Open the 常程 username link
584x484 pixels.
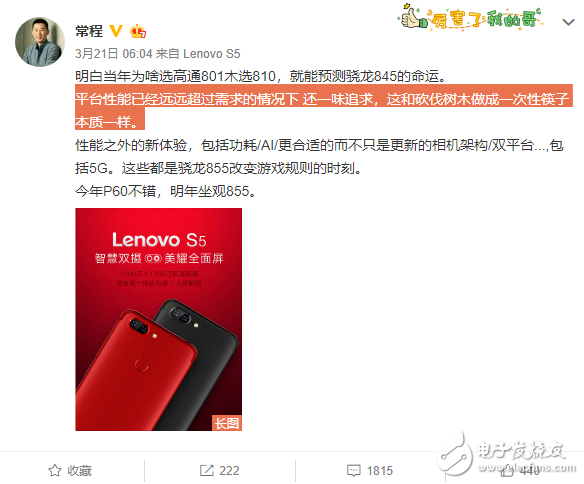89,31
